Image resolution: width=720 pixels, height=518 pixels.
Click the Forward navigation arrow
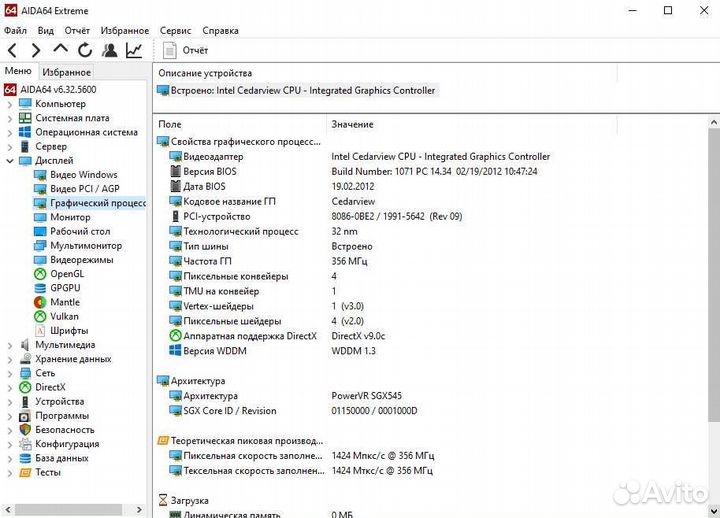point(36,50)
